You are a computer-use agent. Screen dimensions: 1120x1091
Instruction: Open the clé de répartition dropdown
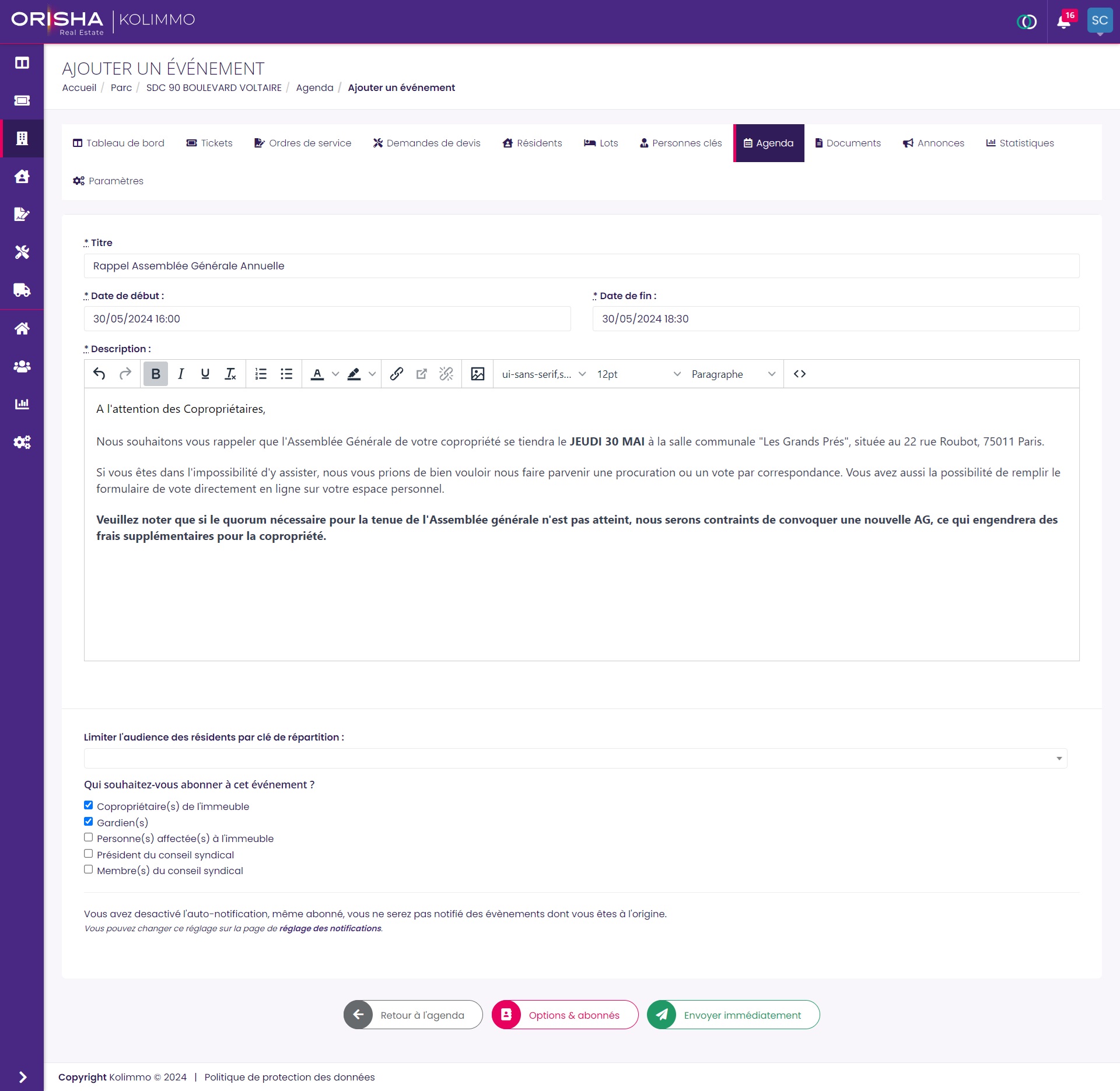pos(575,758)
